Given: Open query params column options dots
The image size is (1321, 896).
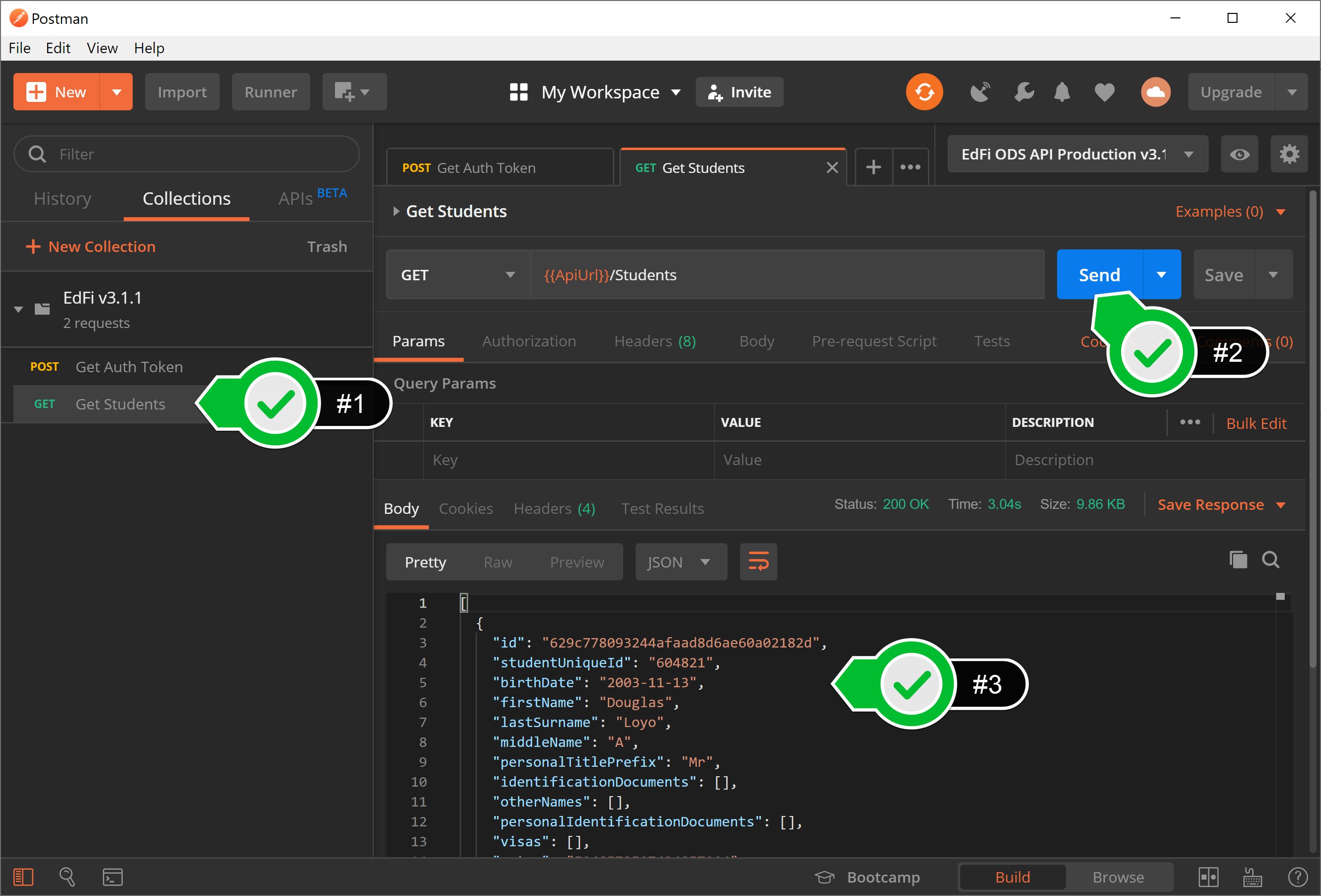Looking at the screenshot, I should [x=1190, y=422].
